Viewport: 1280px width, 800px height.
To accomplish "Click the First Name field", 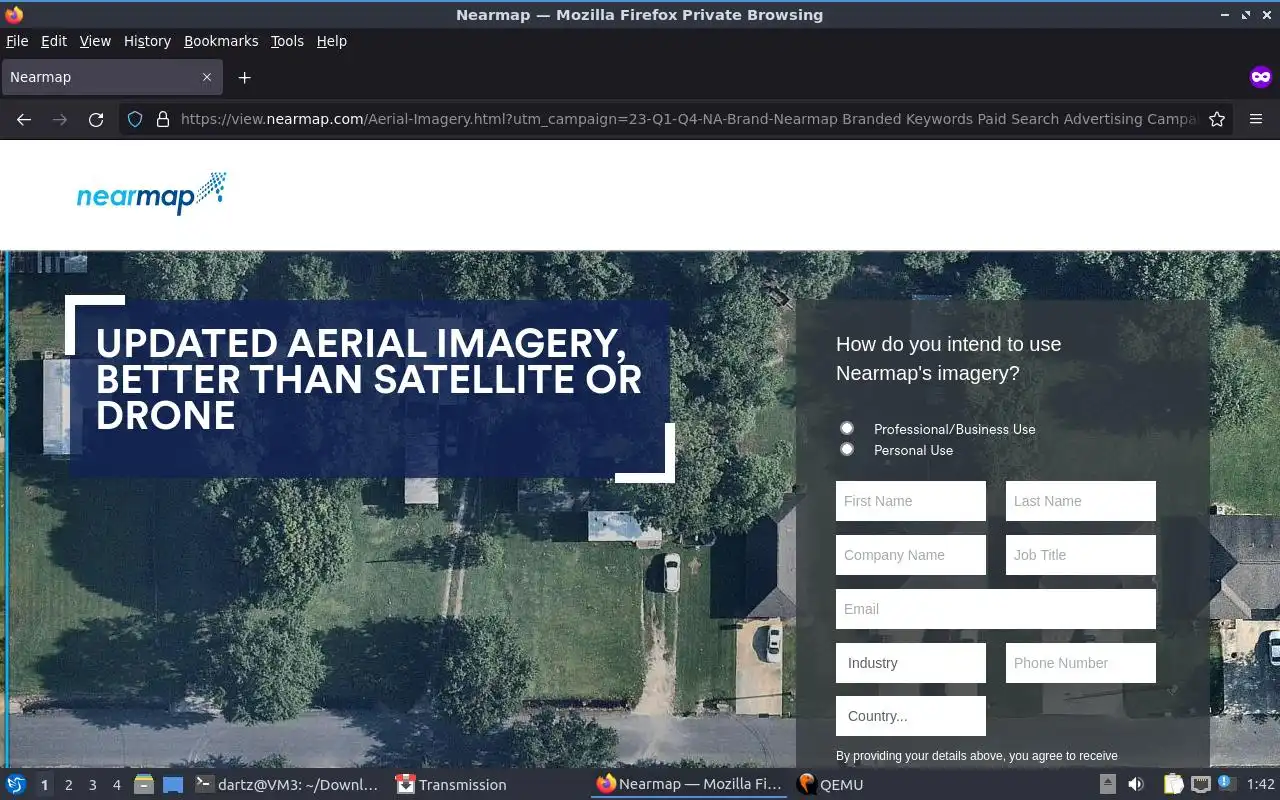I will click(x=911, y=501).
